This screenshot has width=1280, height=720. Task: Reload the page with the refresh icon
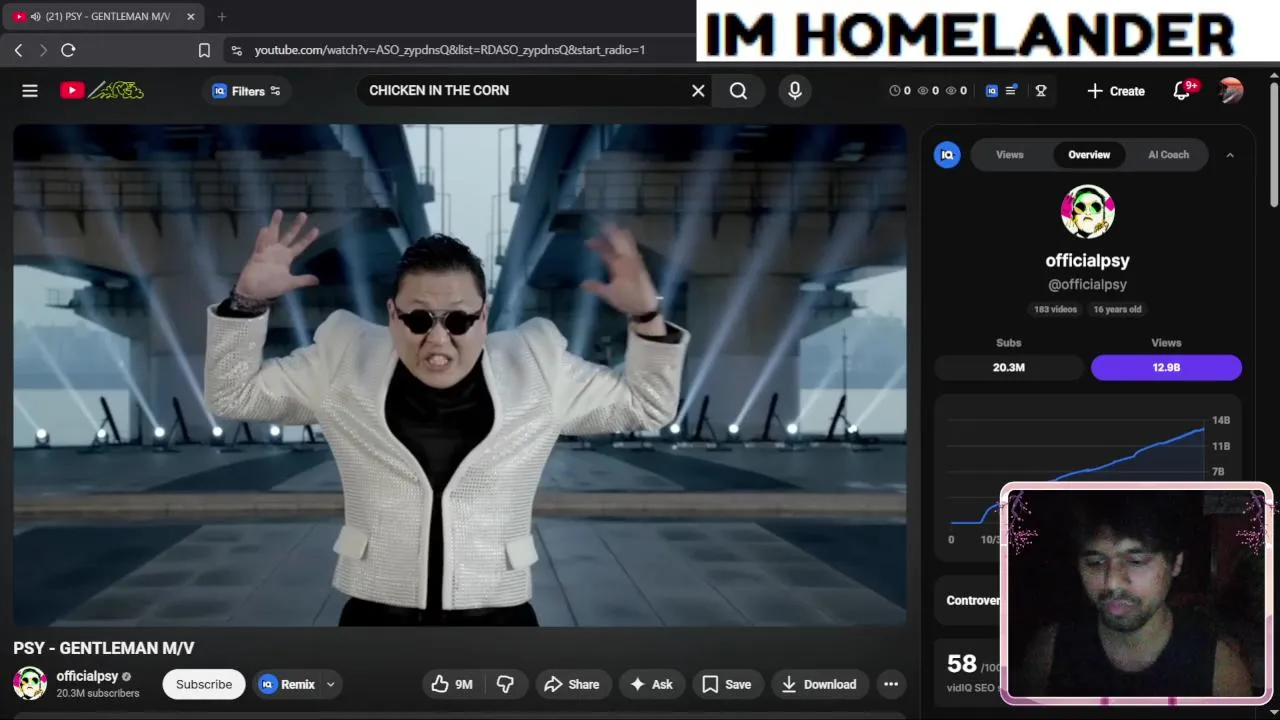(x=68, y=50)
